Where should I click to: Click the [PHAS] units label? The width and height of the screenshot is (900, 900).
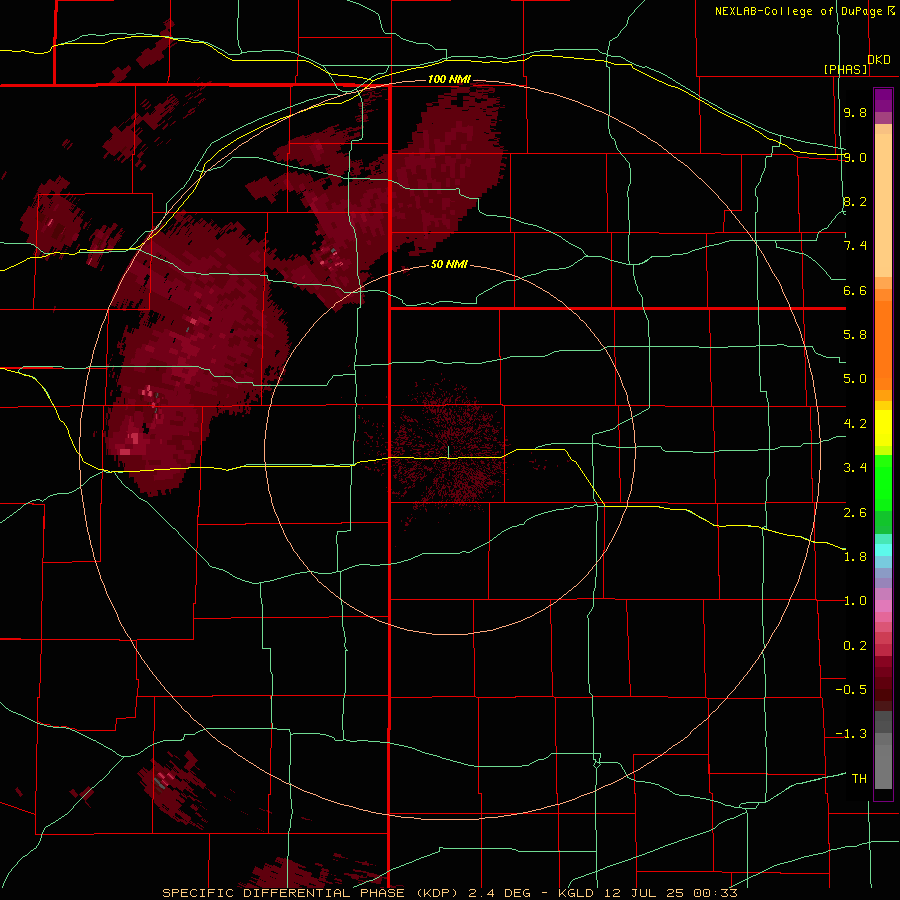[x=845, y=70]
